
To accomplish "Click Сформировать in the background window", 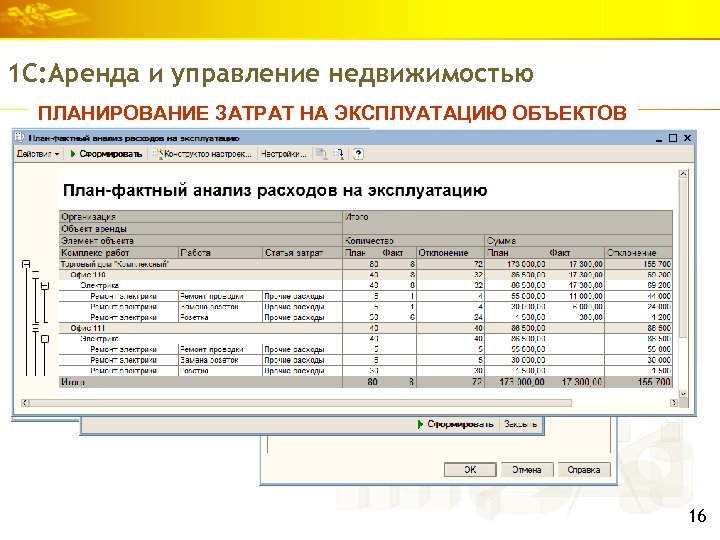I will coord(456,424).
